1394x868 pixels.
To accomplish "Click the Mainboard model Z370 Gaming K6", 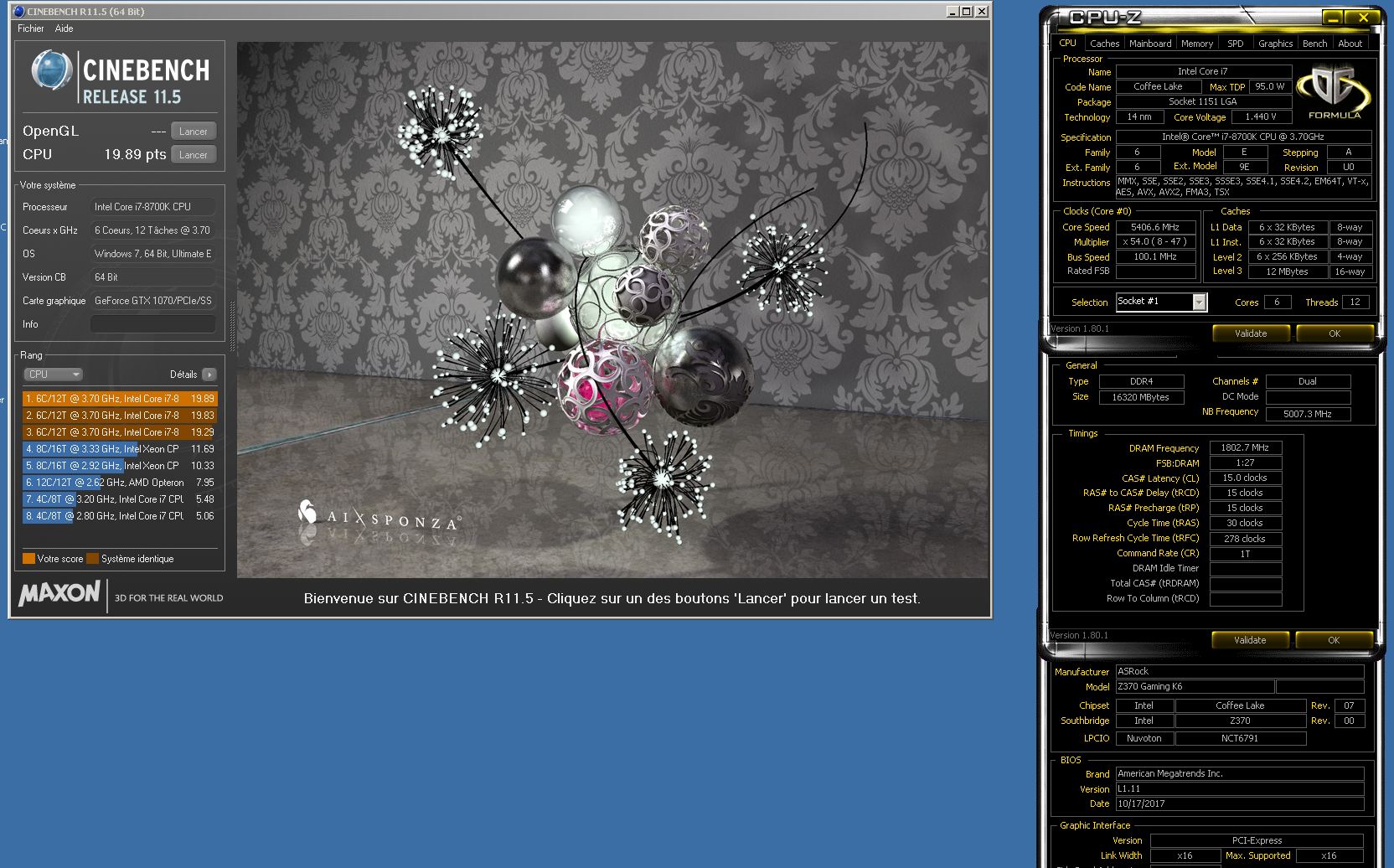I will tap(1195, 687).
